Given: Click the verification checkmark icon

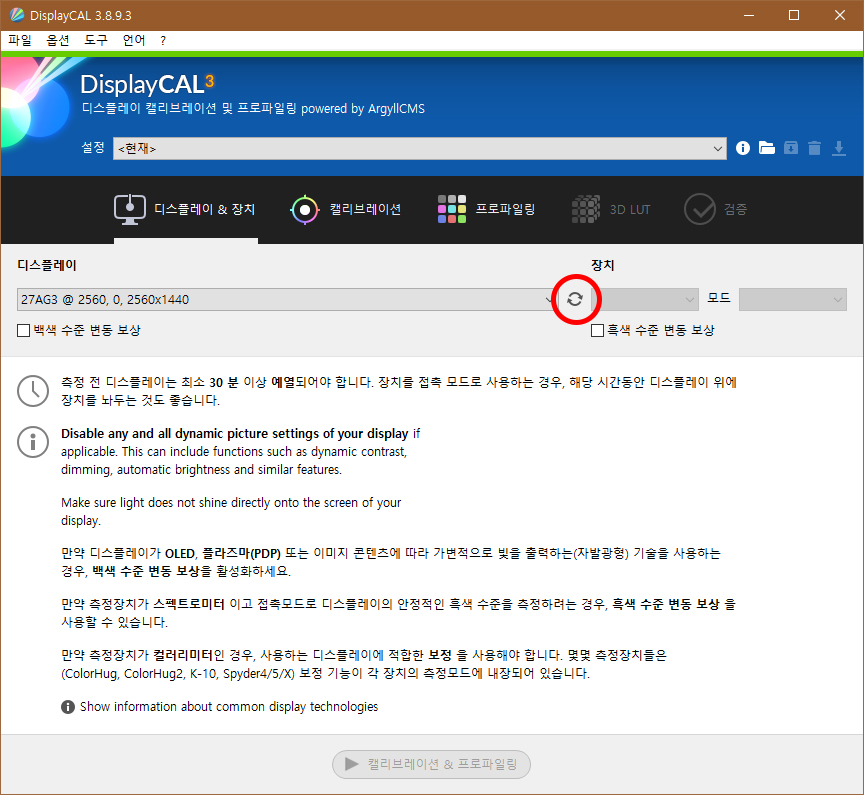Looking at the screenshot, I should 700,209.
